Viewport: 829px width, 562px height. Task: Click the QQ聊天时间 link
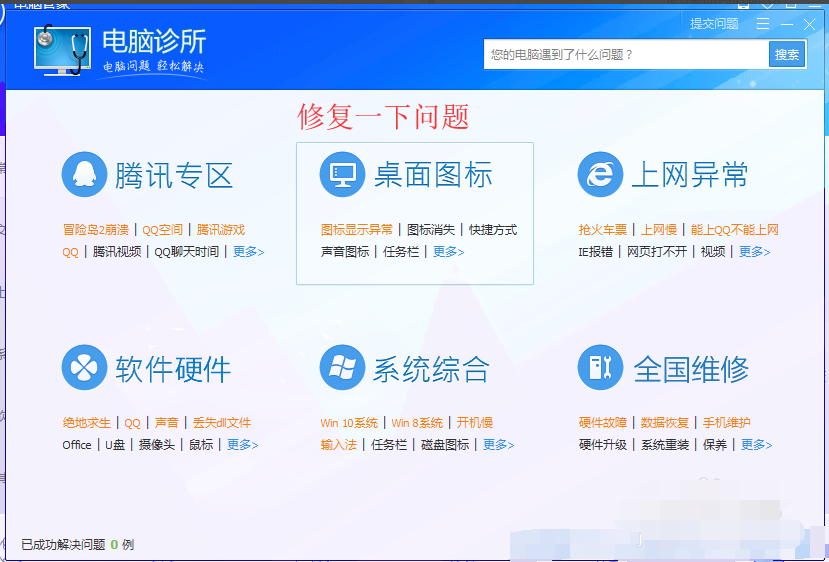pyautogui.click(x=186, y=252)
